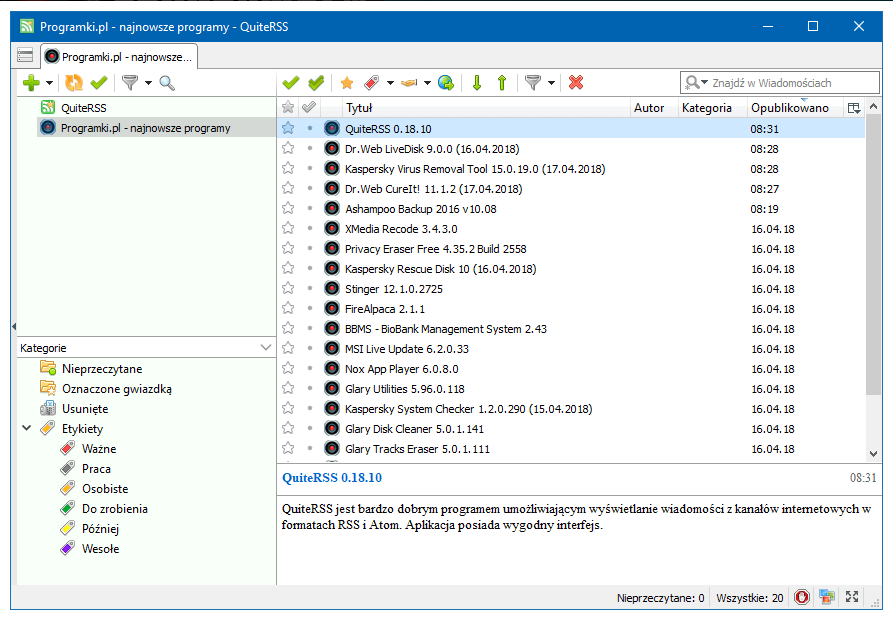Open the QuiteRSS 0.18.10 article title link

[332, 478]
